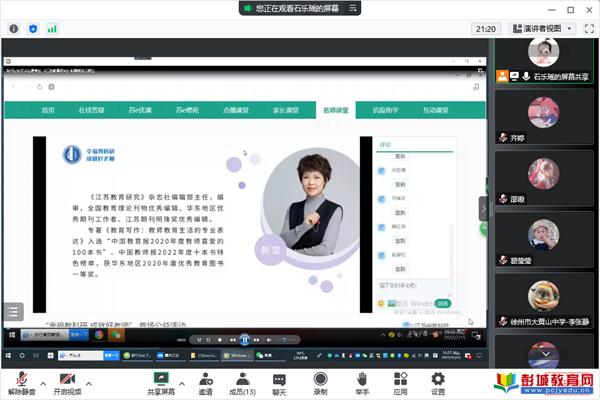Click the 21:20 meeting timer
The width and height of the screenshot is (600, 400).
click(x=486, y=29)
